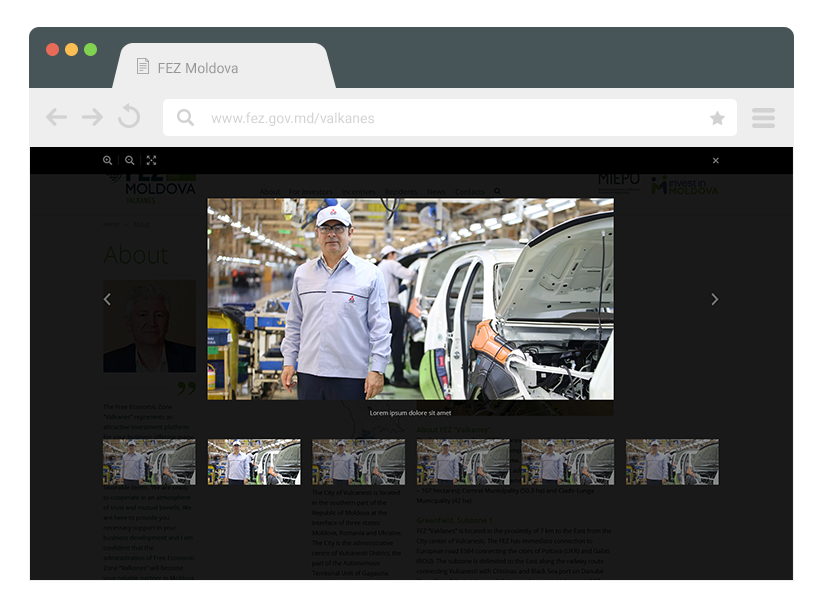Click the Invest in Moldova logo
This screenshot has width=826, height=609.
click(684, 185)
